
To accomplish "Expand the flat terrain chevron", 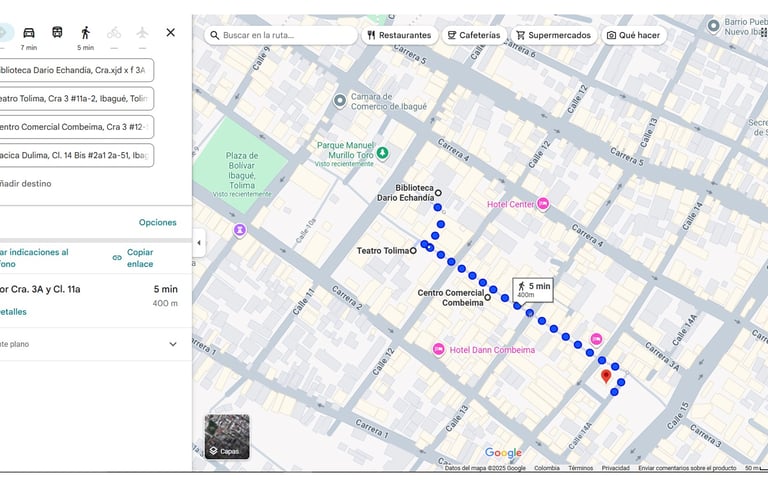I will [173, 344].
